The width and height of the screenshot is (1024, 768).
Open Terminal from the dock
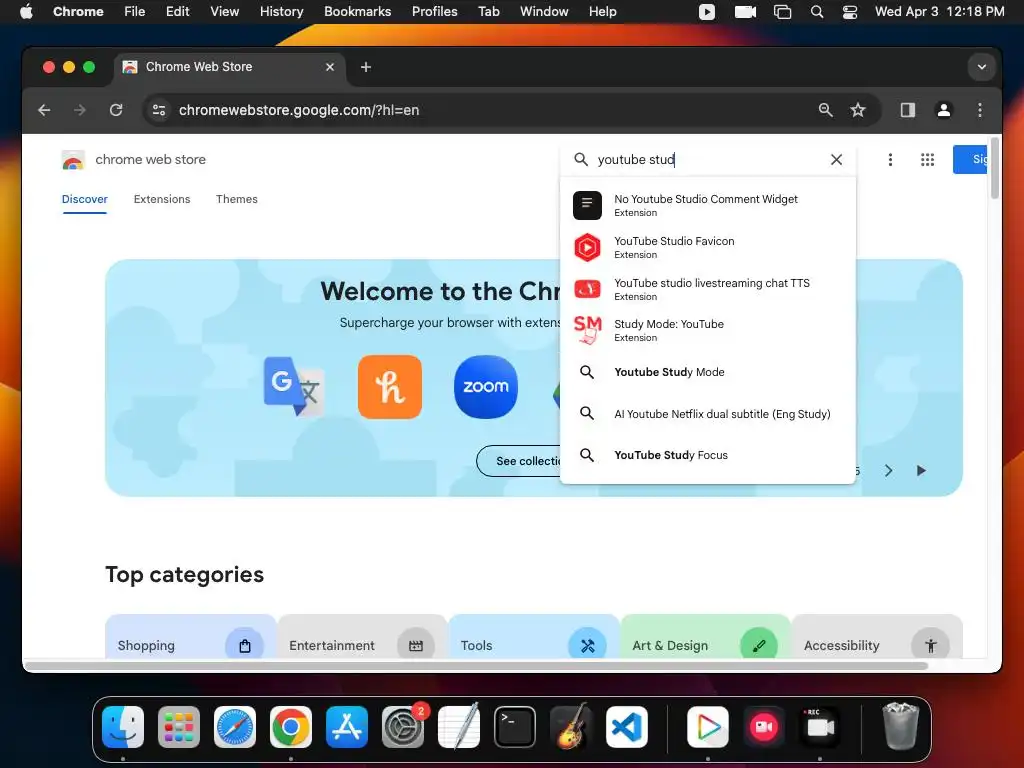[515, 727]
